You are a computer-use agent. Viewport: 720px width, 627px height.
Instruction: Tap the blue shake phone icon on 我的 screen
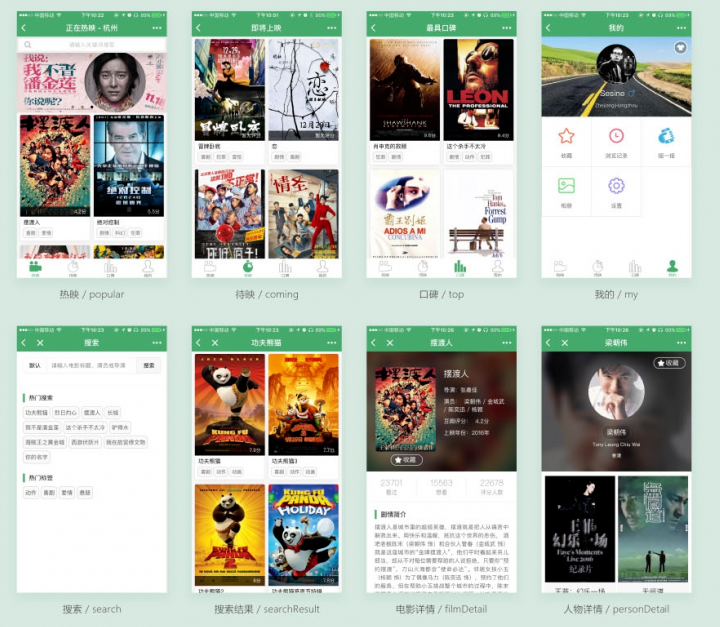(x=666, y=136)
